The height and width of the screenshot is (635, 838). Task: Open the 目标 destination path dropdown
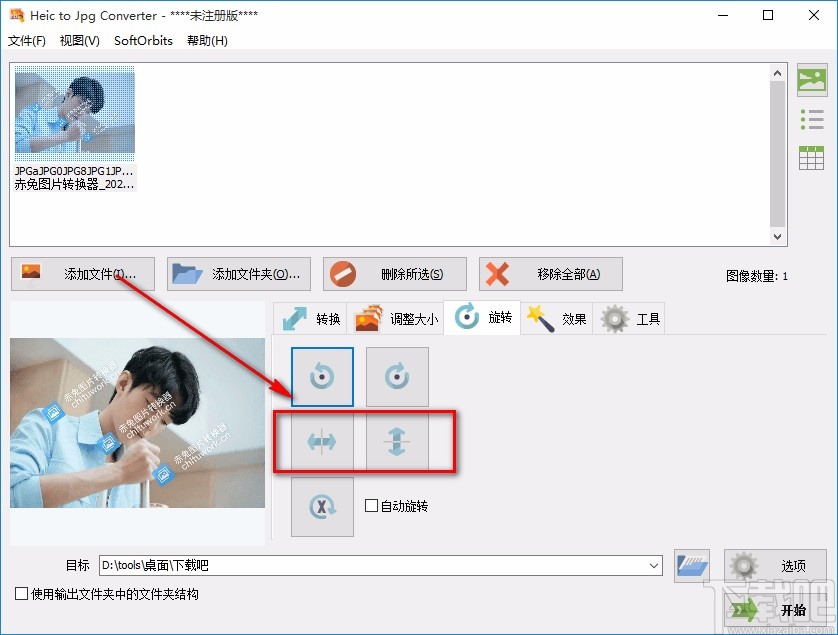coord(654,565)
